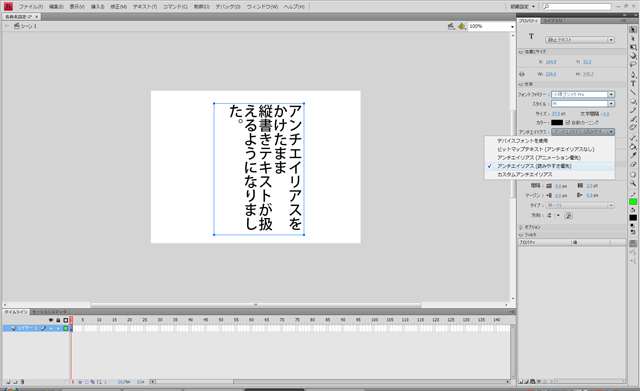Select the Selection arrow tool
The width and height of the screenshot is (640, 391).
(633, 30)
